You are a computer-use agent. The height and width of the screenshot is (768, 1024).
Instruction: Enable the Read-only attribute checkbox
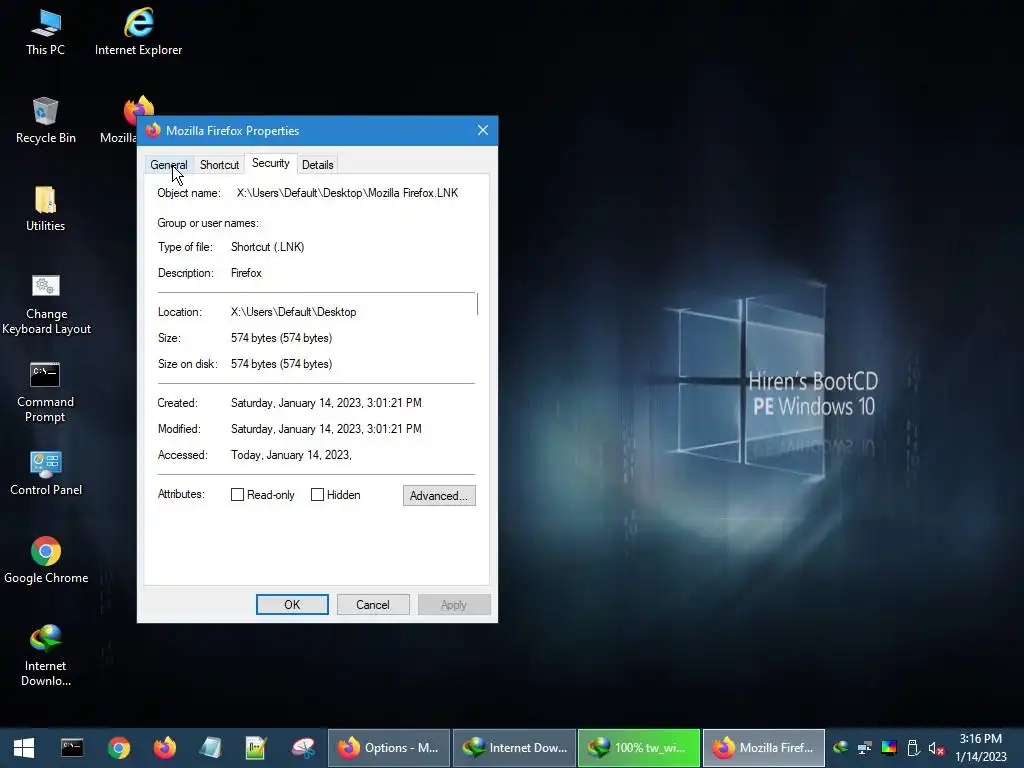coord(238,494)
